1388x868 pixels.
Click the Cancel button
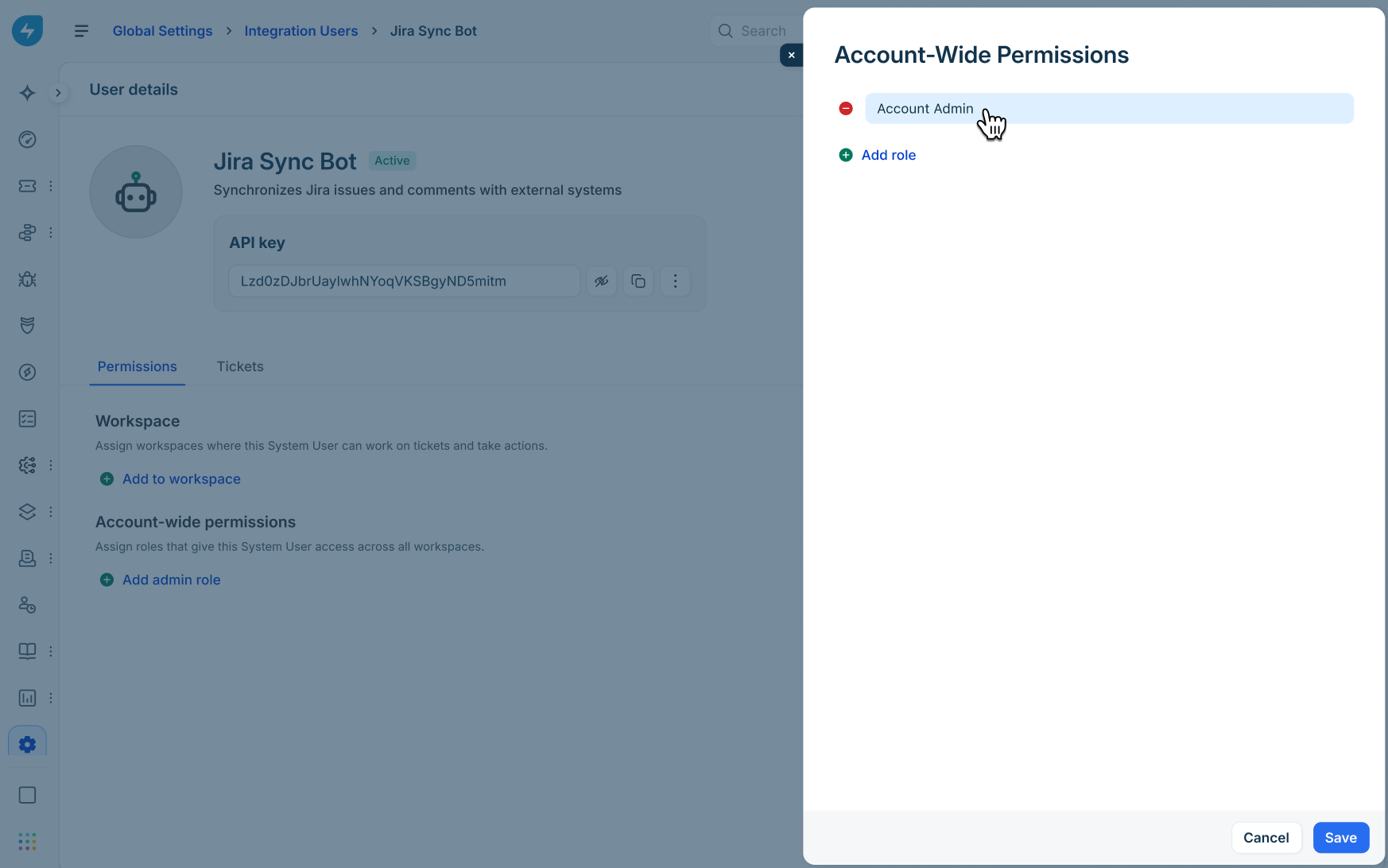pos(1266,838)
